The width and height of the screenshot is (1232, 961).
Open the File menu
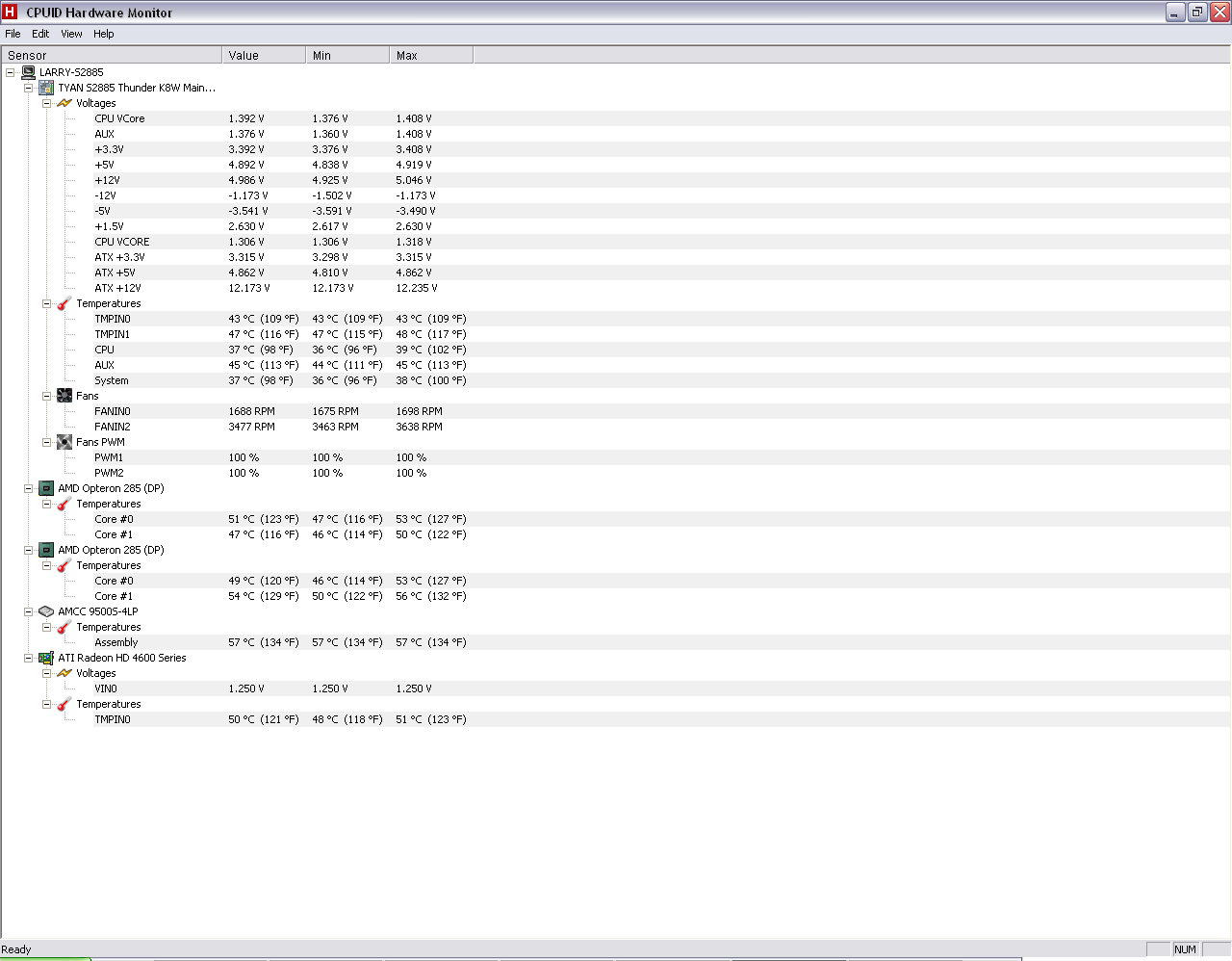pyautogui.click(x=13, y=34)
